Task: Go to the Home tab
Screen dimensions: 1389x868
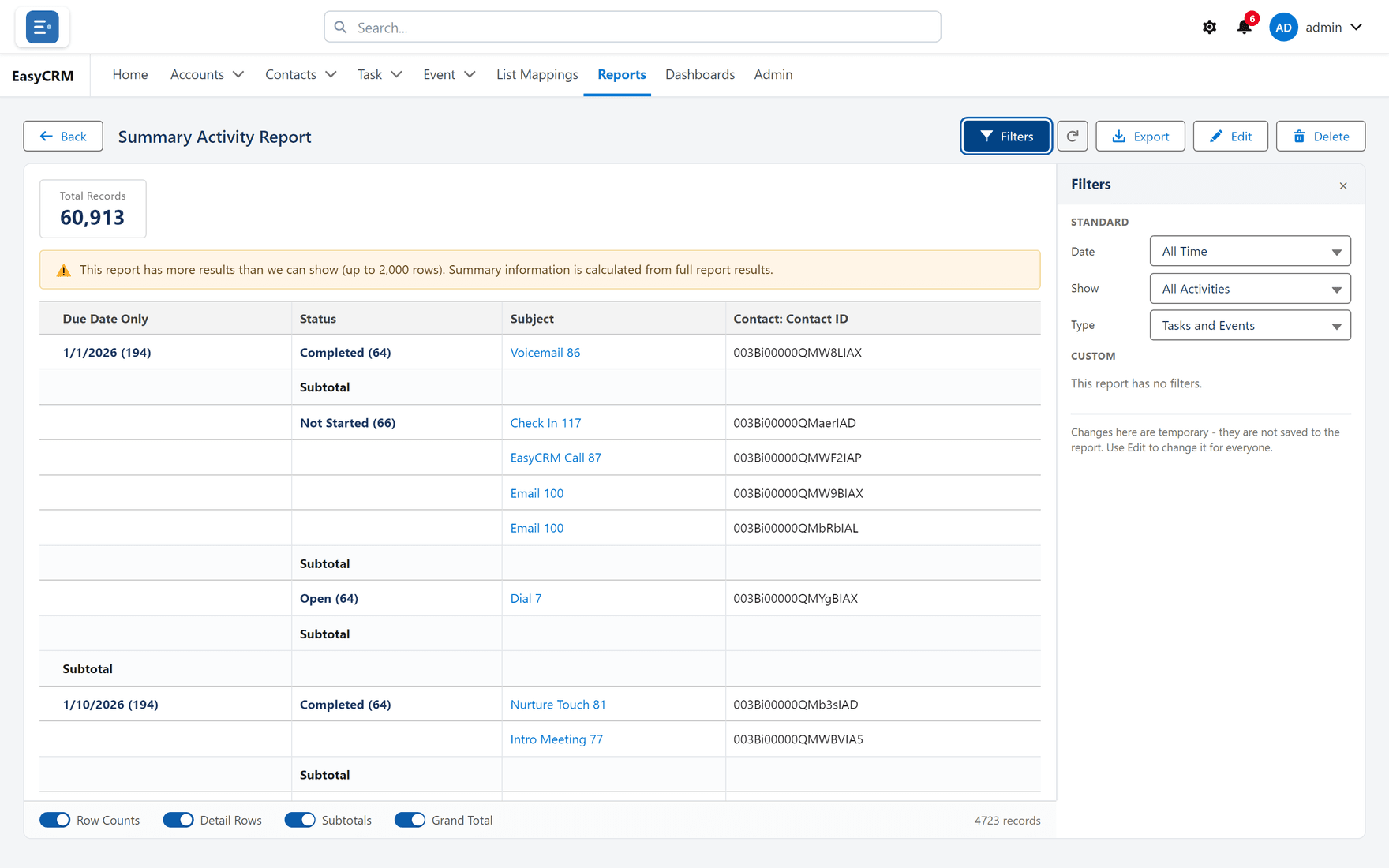Action: [x=130, y=74]
